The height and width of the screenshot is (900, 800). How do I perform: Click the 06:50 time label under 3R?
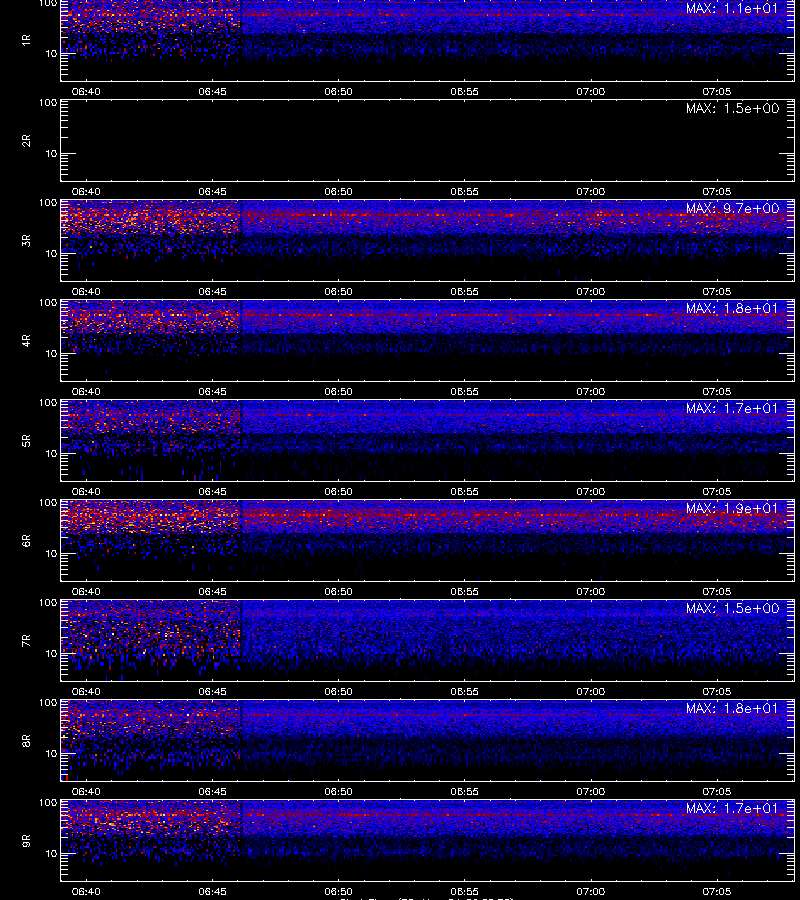coord(339,292)
